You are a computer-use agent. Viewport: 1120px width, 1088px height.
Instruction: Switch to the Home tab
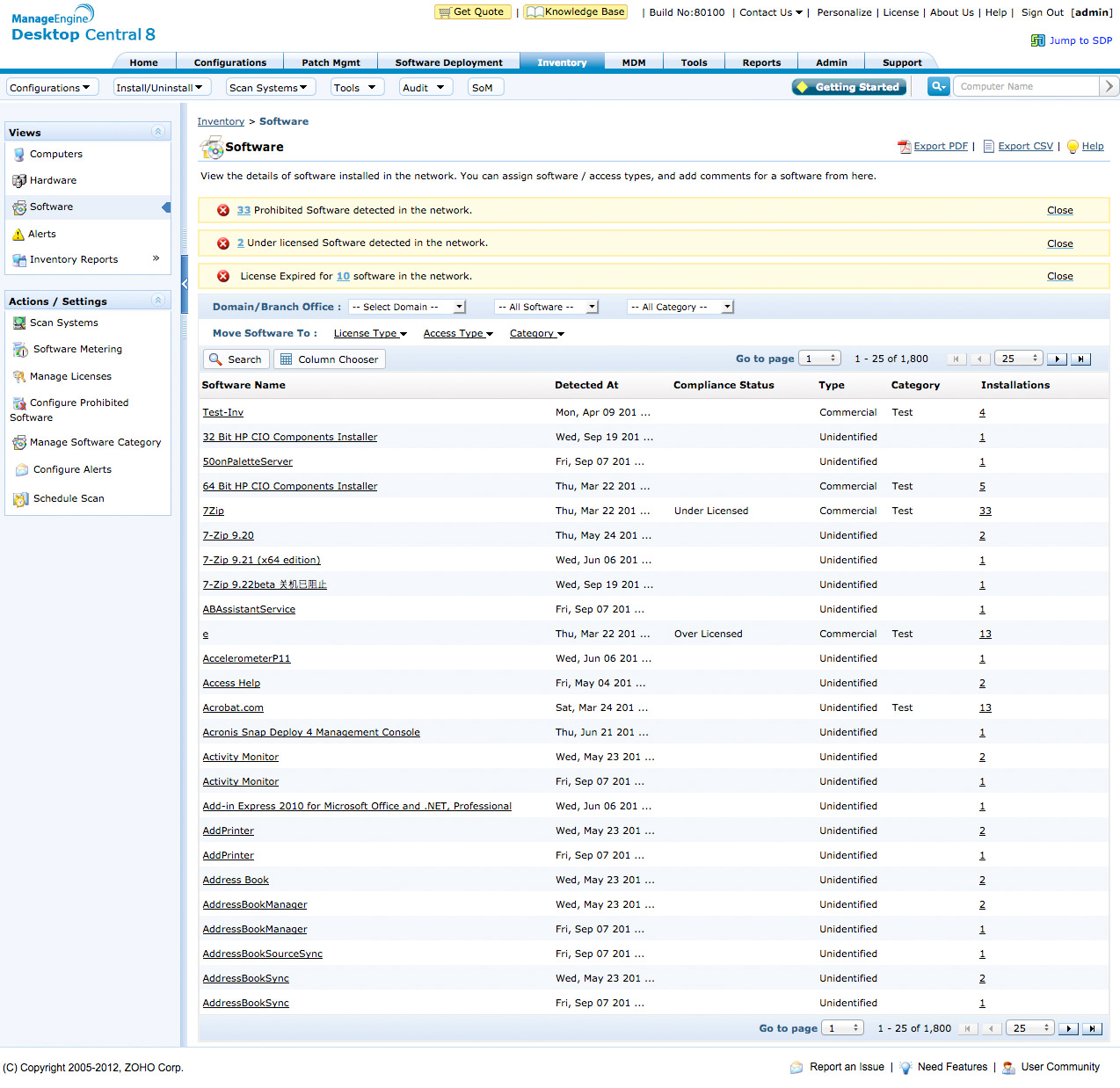[144, 62]
